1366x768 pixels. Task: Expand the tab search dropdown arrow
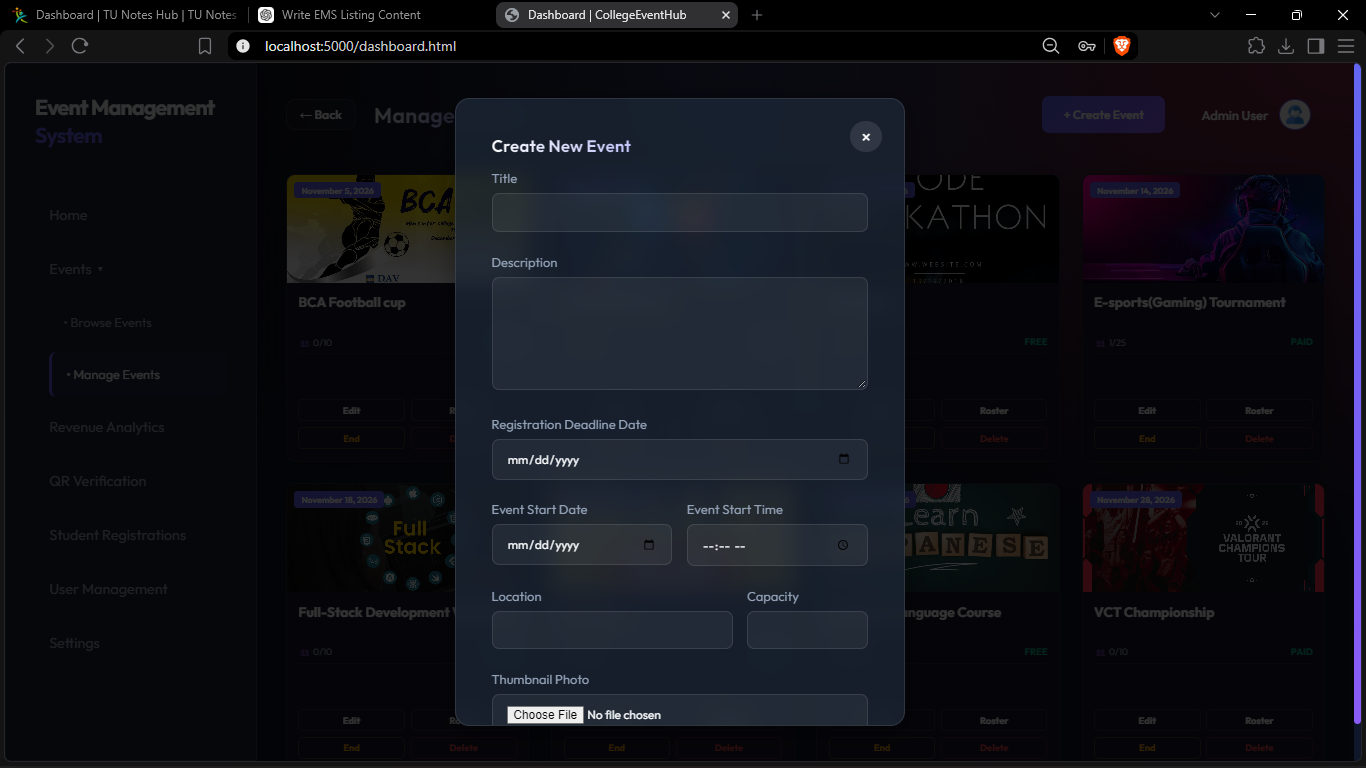tap(1215, 15)
